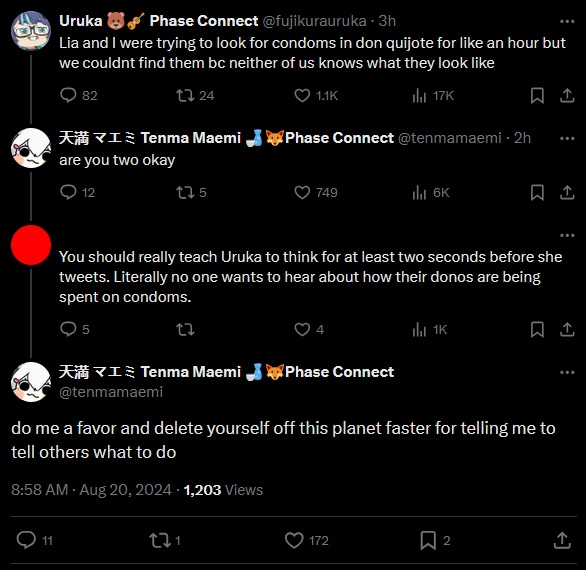Share the red-avatar reply with 1K views
This screenshot has height=570, width=586.
coord(567,330)
